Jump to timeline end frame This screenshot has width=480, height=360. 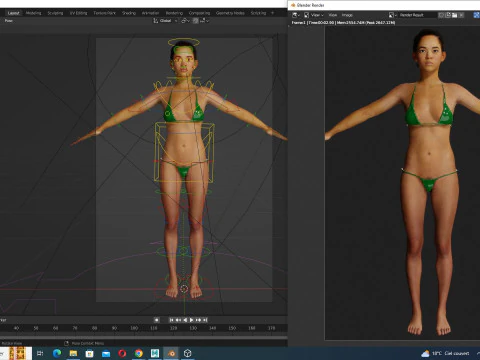tap(205, 320)
